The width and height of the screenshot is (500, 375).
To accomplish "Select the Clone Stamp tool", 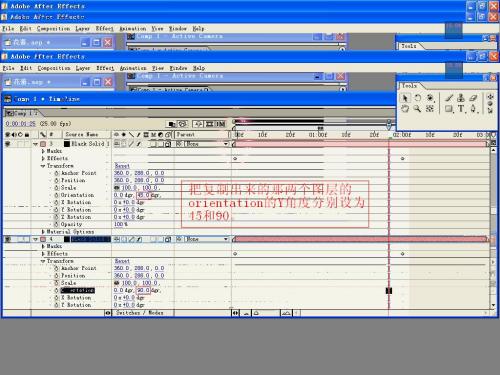I will click(461, 98).
